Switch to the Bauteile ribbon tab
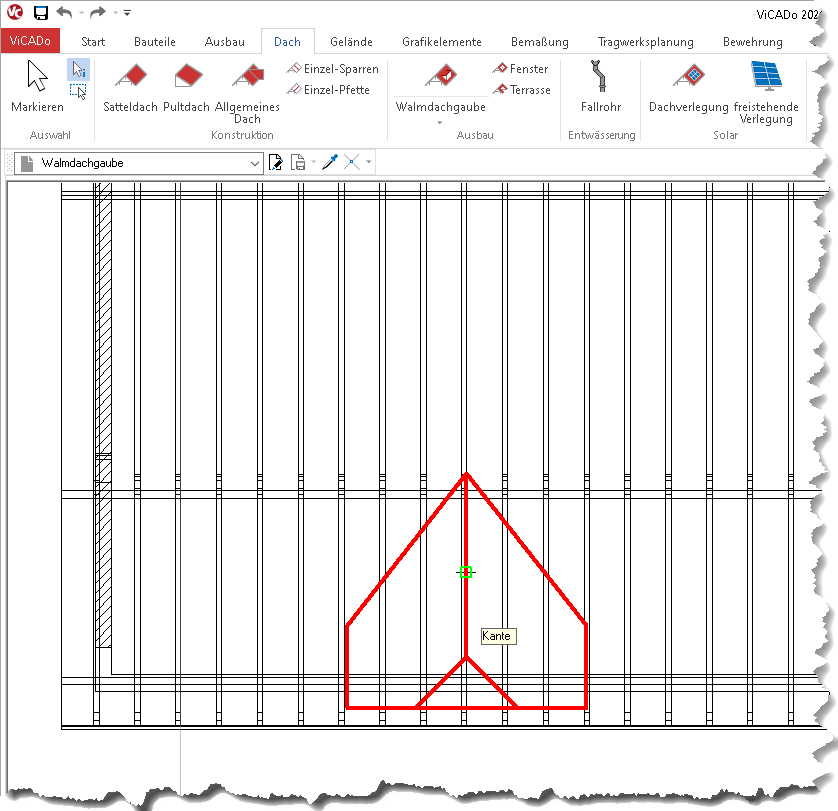Screen dimensions: 838x811 pyautogui.click(x=154, y=42)
